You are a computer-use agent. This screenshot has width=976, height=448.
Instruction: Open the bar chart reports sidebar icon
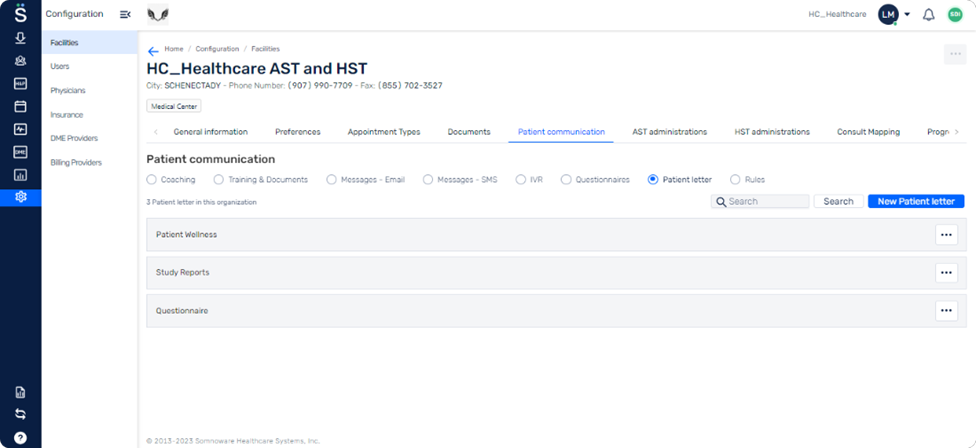pos(21,175)
